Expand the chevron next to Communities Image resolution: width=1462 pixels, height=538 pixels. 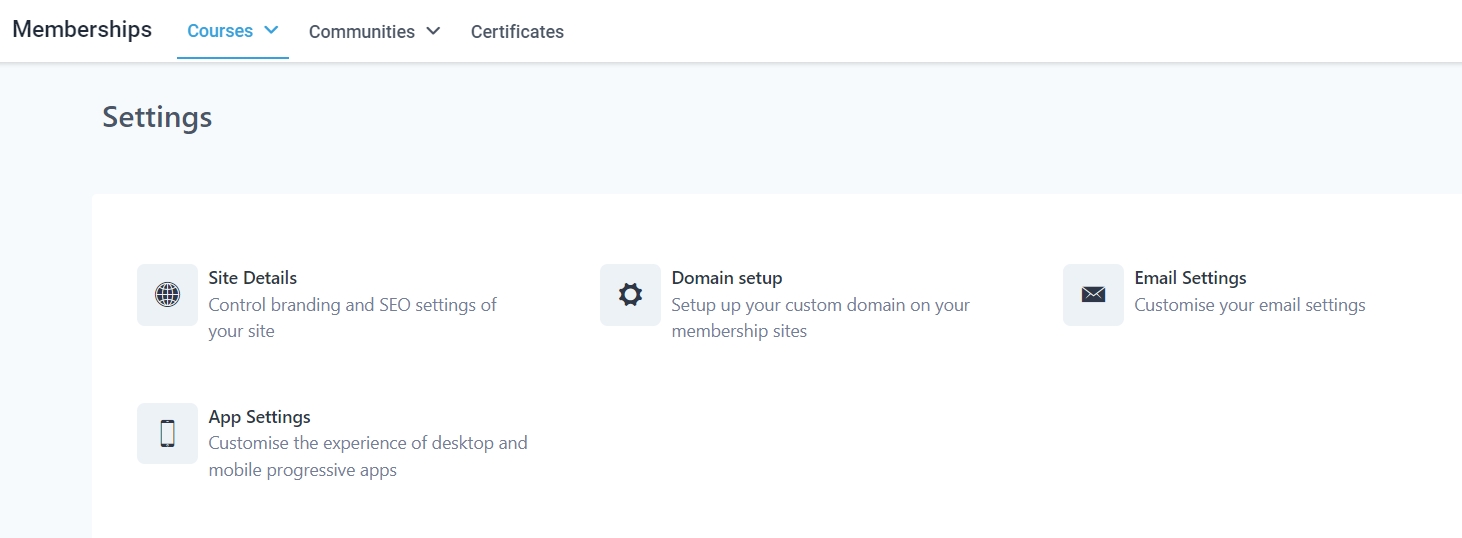(x=433, y=32)
